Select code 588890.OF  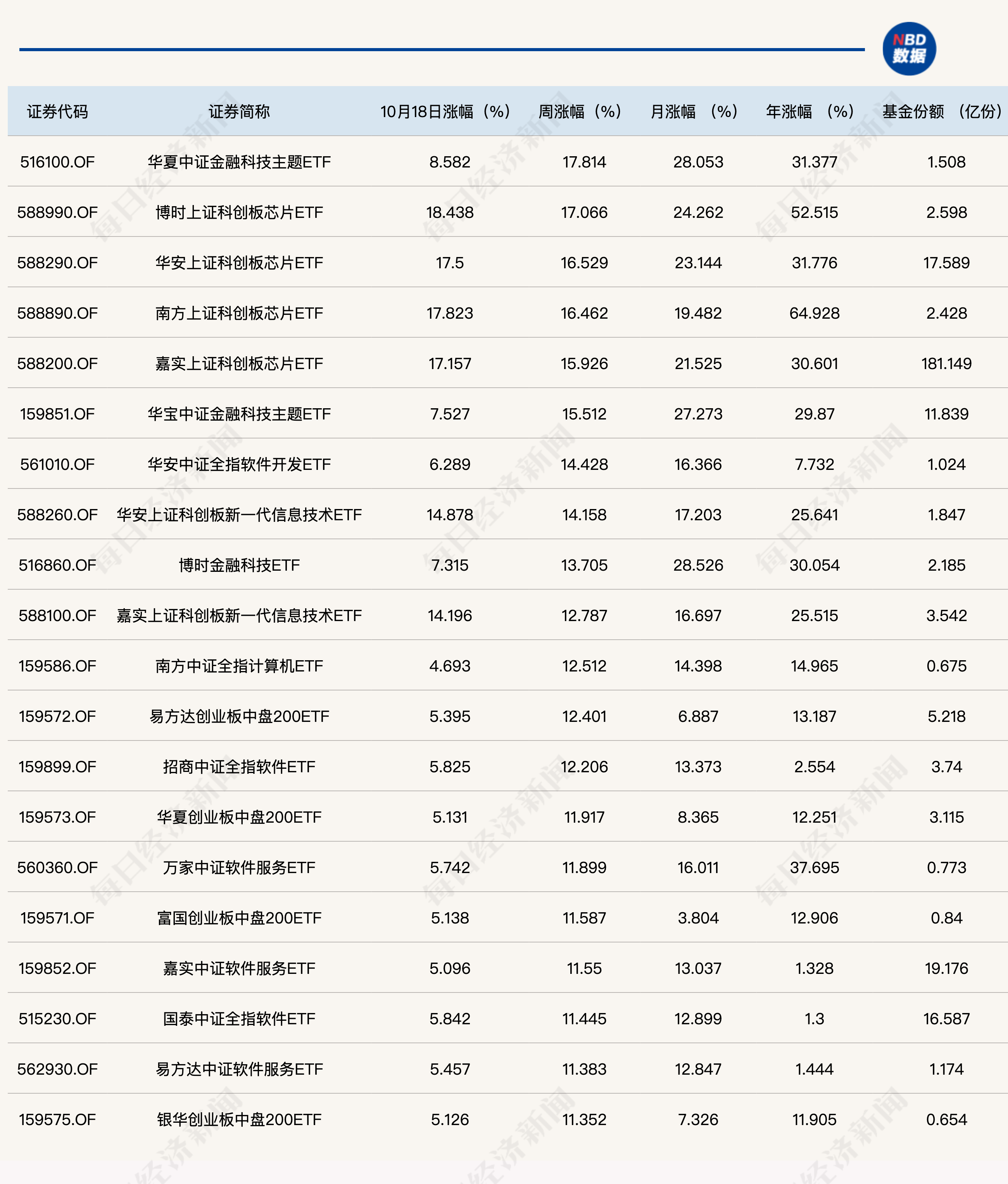click(57, 313)
